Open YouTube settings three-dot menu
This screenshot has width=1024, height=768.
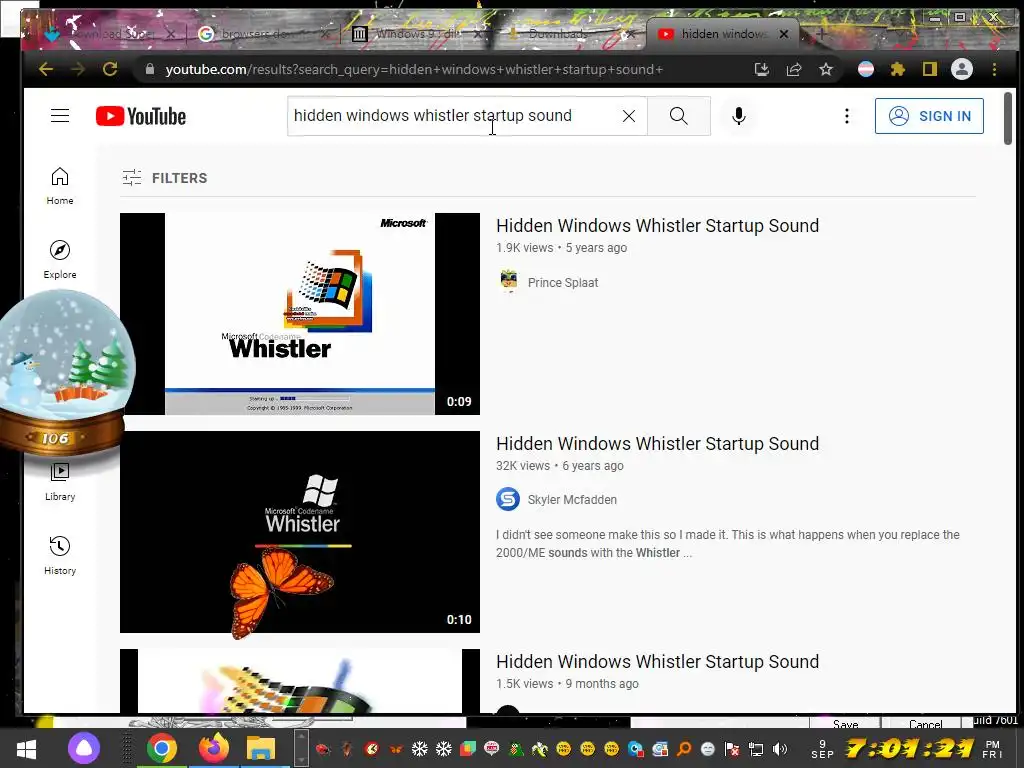click(846, 116)
